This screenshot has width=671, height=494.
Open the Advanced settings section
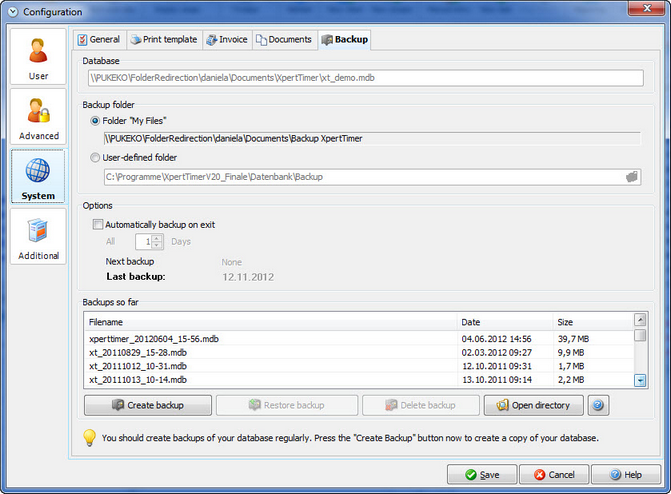coord(38,116)
